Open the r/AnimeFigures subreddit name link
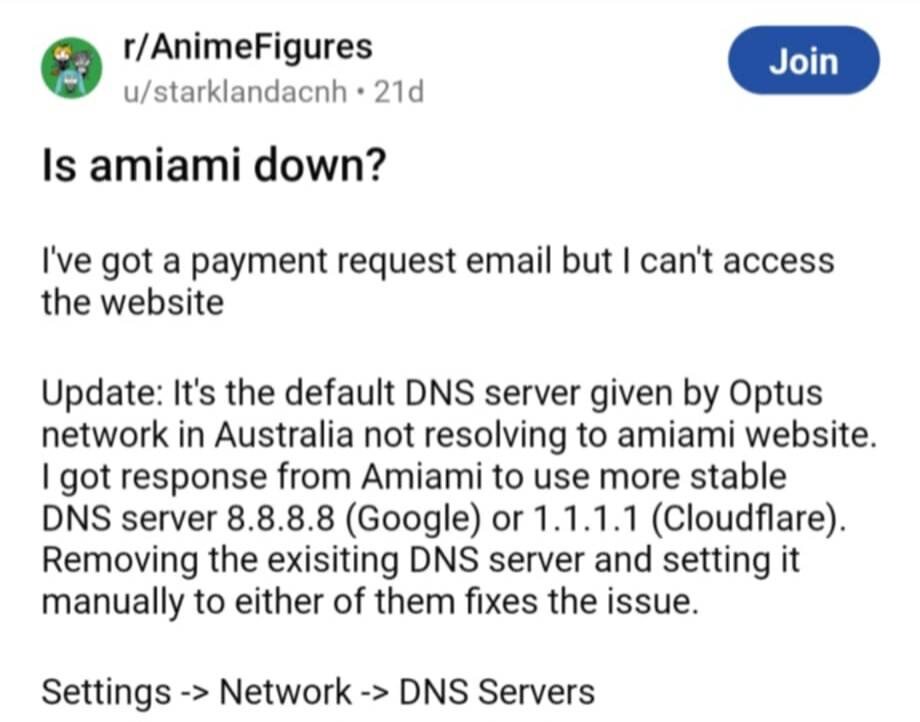The width and height of the screenshot is (920, 722). [248, 47]
